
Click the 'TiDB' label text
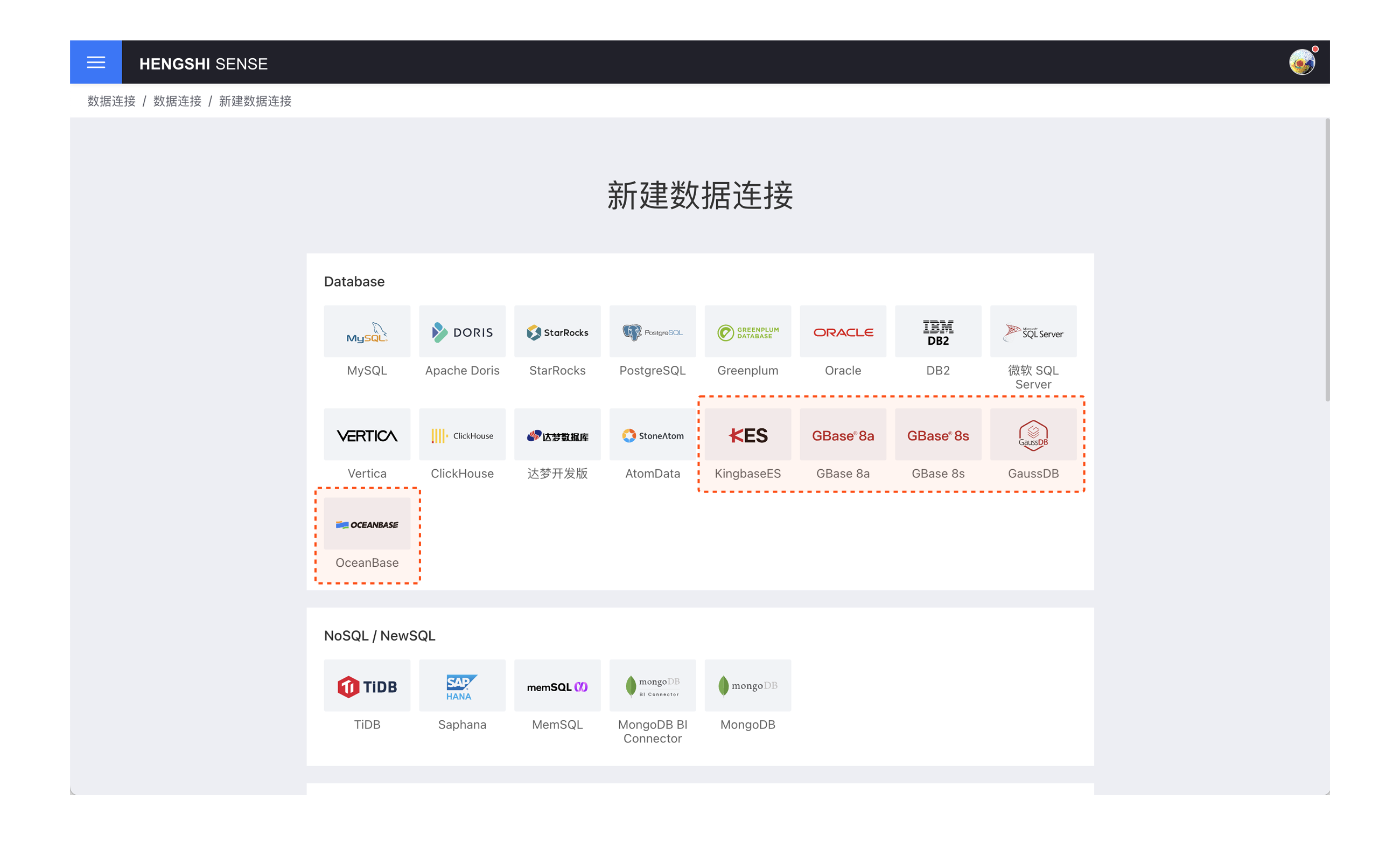[367, 725]
